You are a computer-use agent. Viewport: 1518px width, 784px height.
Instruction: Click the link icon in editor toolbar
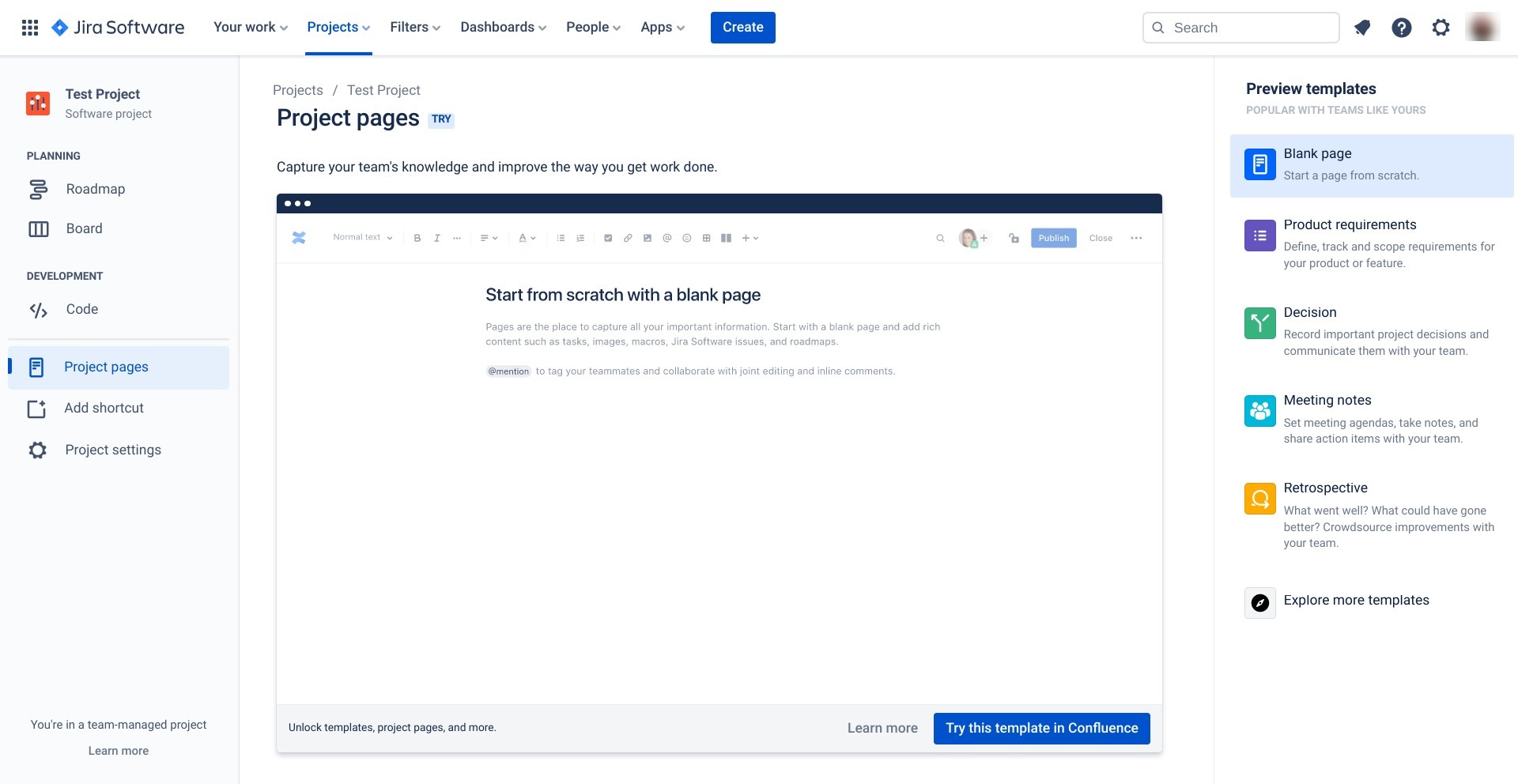[628, 238]
